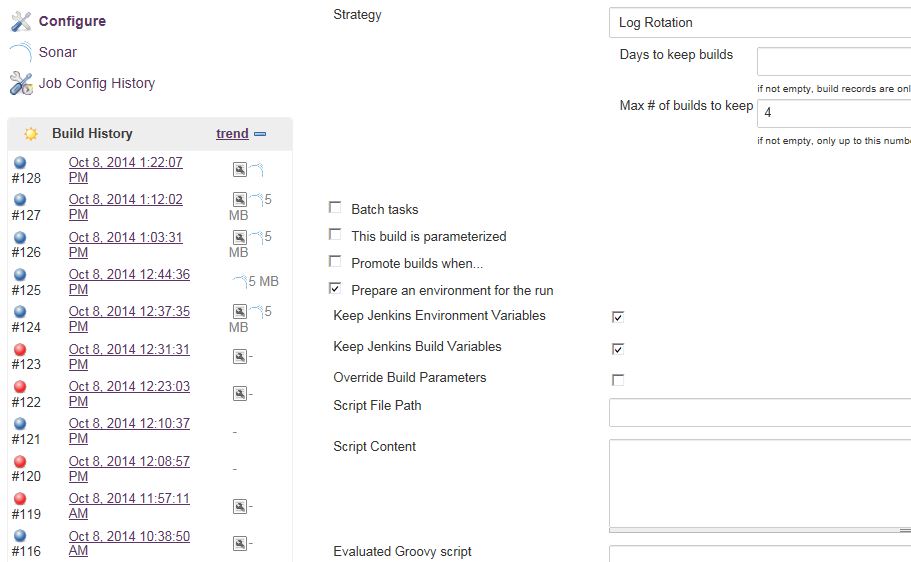Toggle Override Build Parameters checkbox
The width and height of the screenshot is (911, 562).
point(618,380)
